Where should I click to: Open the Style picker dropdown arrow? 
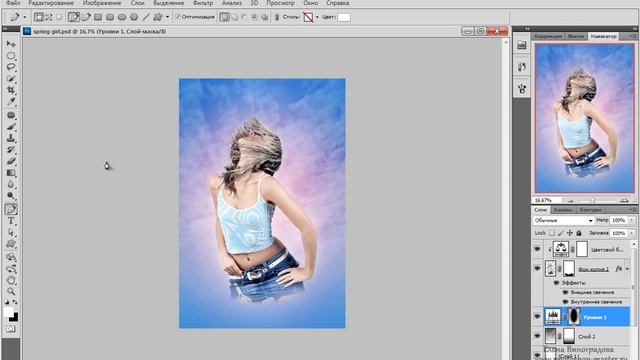(x=317, y=17)
